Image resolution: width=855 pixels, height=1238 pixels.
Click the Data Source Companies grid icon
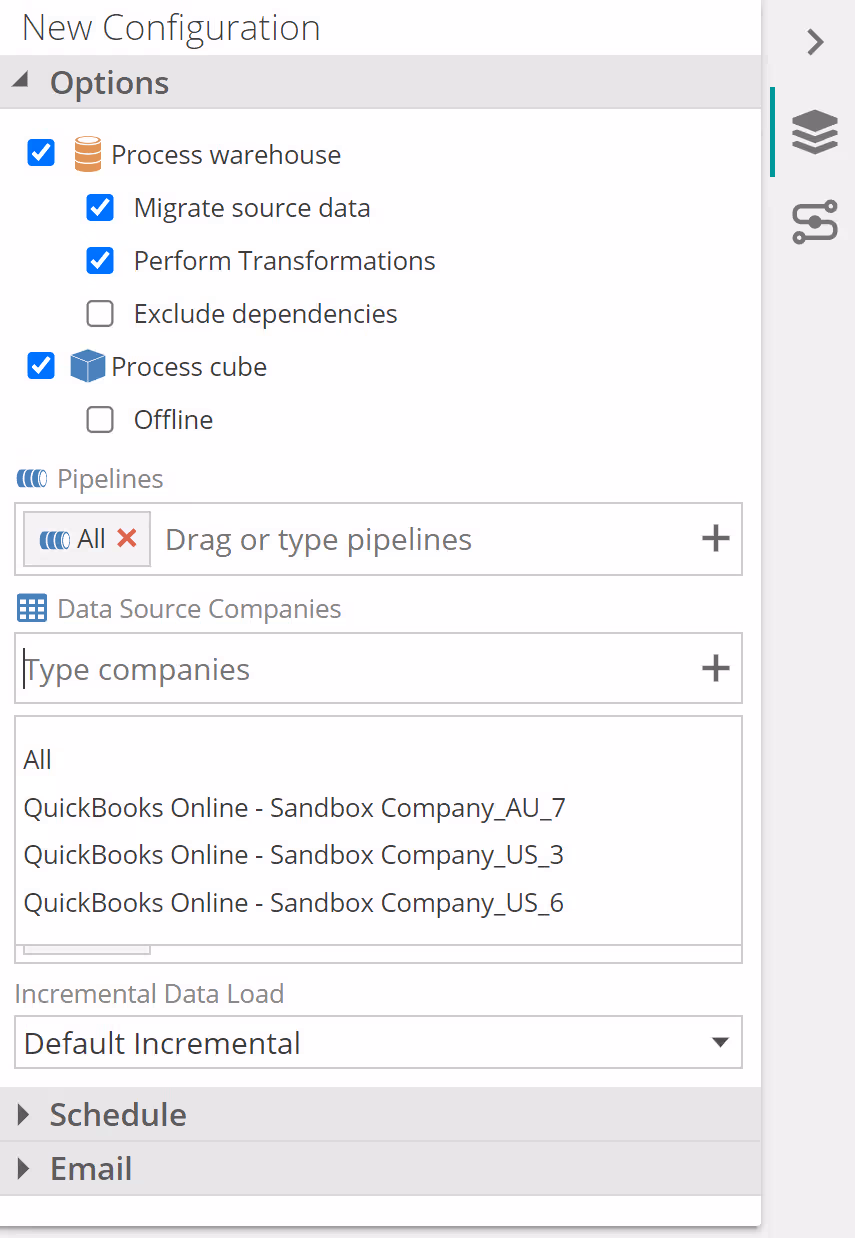pos(32,609)
